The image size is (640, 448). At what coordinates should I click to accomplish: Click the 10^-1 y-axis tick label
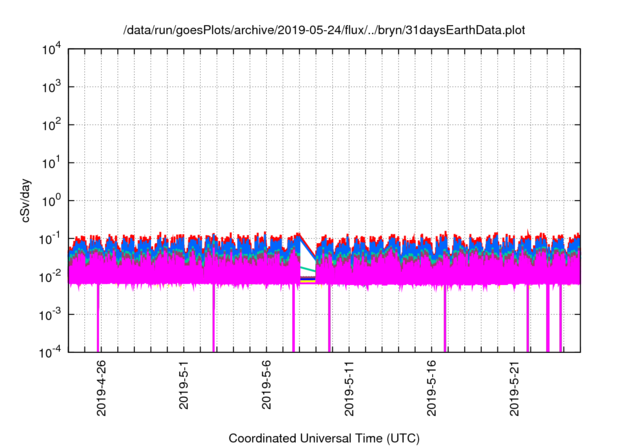50,239
